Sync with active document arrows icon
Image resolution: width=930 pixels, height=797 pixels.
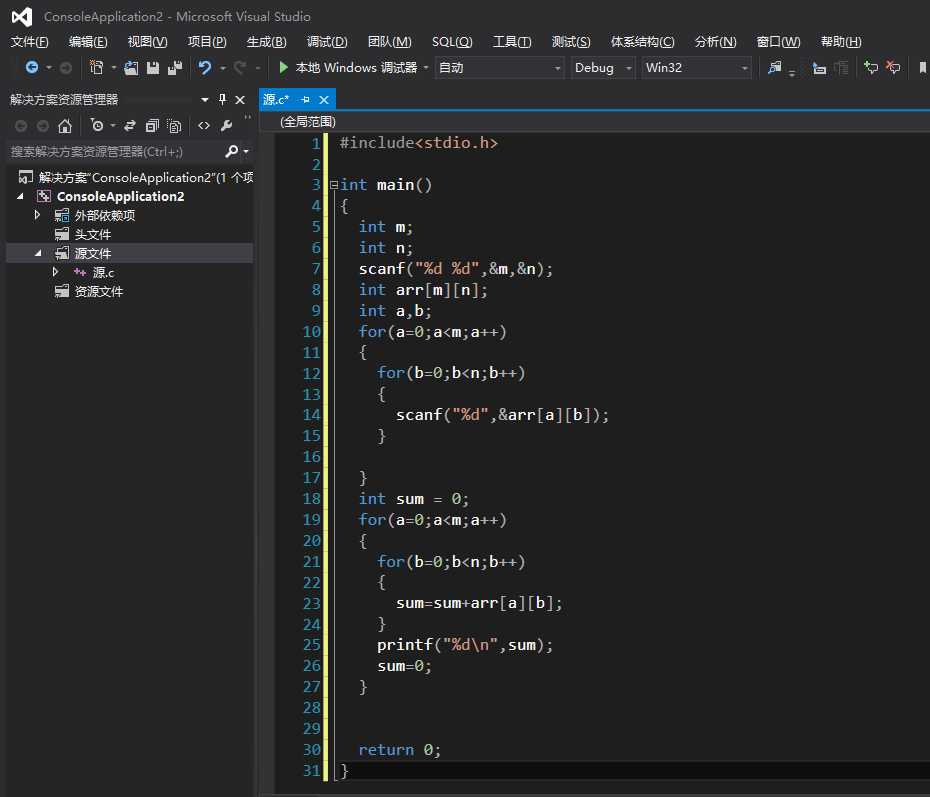[x=130, y=126]
